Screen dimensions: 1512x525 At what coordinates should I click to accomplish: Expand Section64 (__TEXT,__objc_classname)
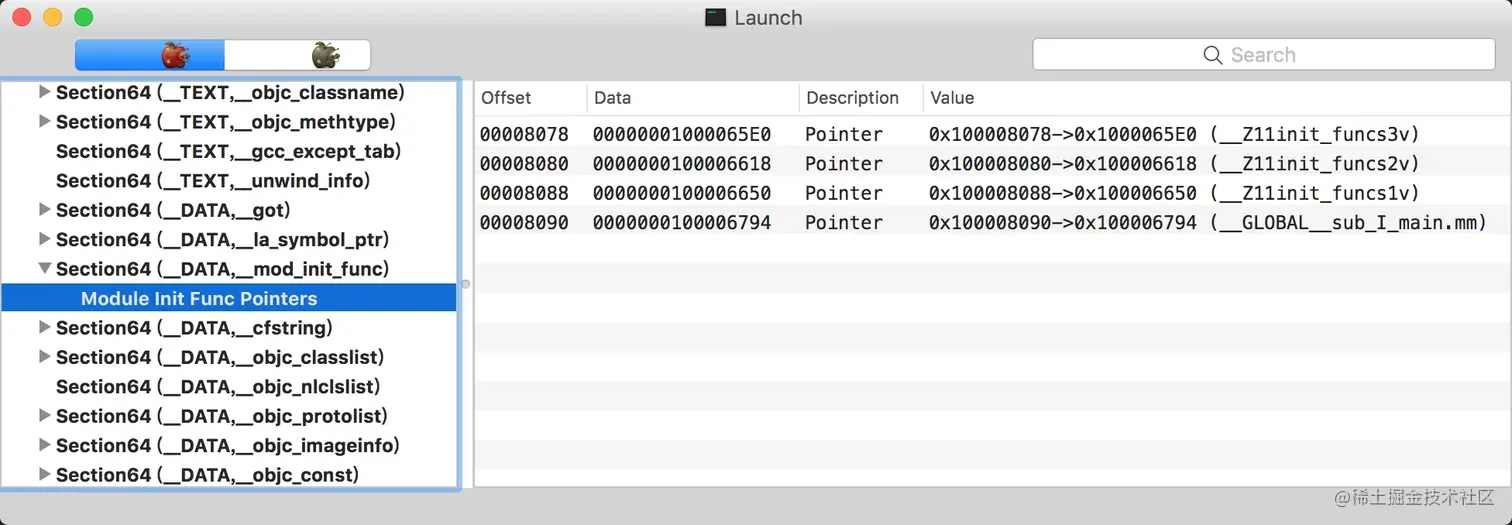click(x=44, y=93)
